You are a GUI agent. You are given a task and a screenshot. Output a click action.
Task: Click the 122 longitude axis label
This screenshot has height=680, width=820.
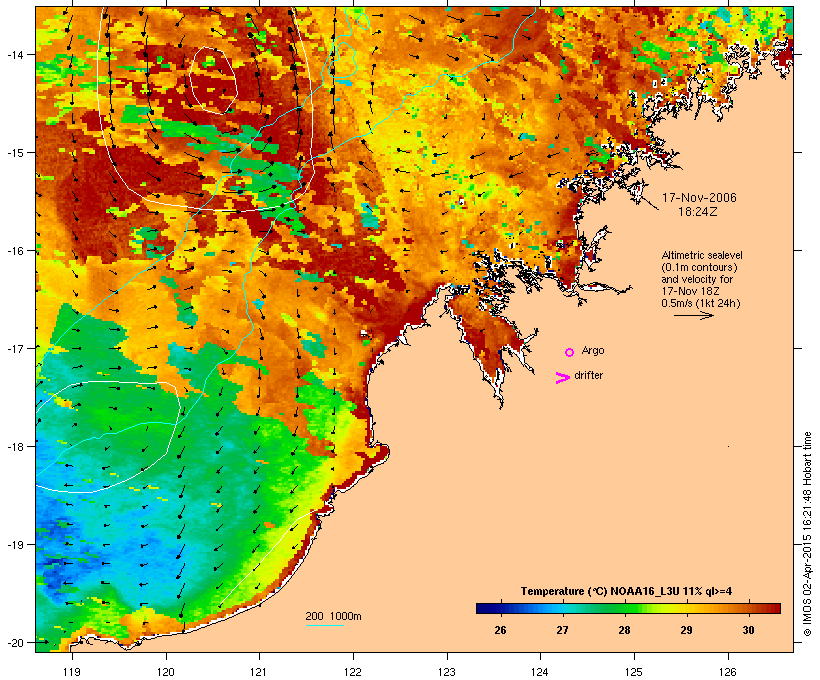(x=353, y=672)
